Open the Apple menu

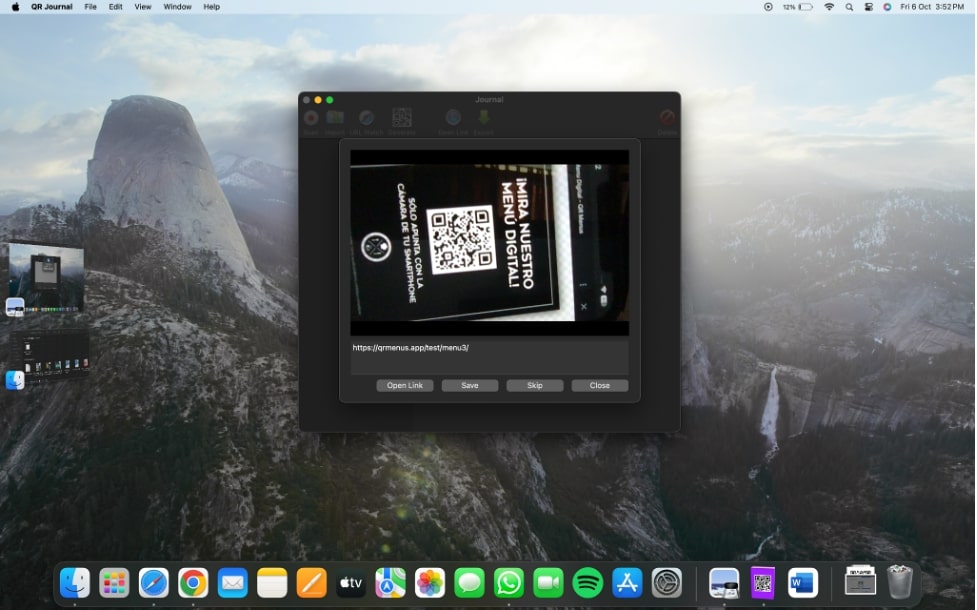click(x=15, y=7)
